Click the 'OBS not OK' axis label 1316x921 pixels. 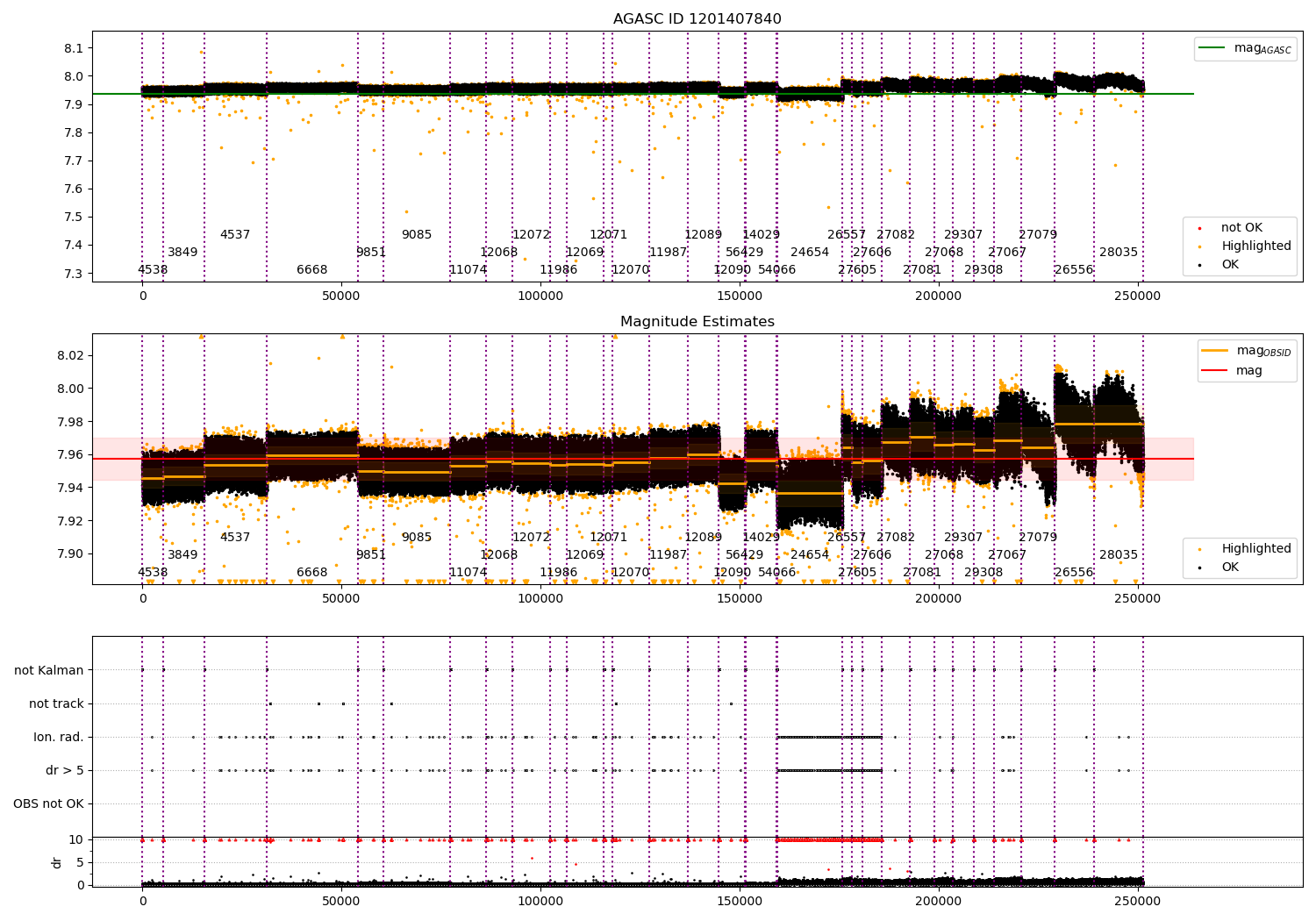pos(48,804)
